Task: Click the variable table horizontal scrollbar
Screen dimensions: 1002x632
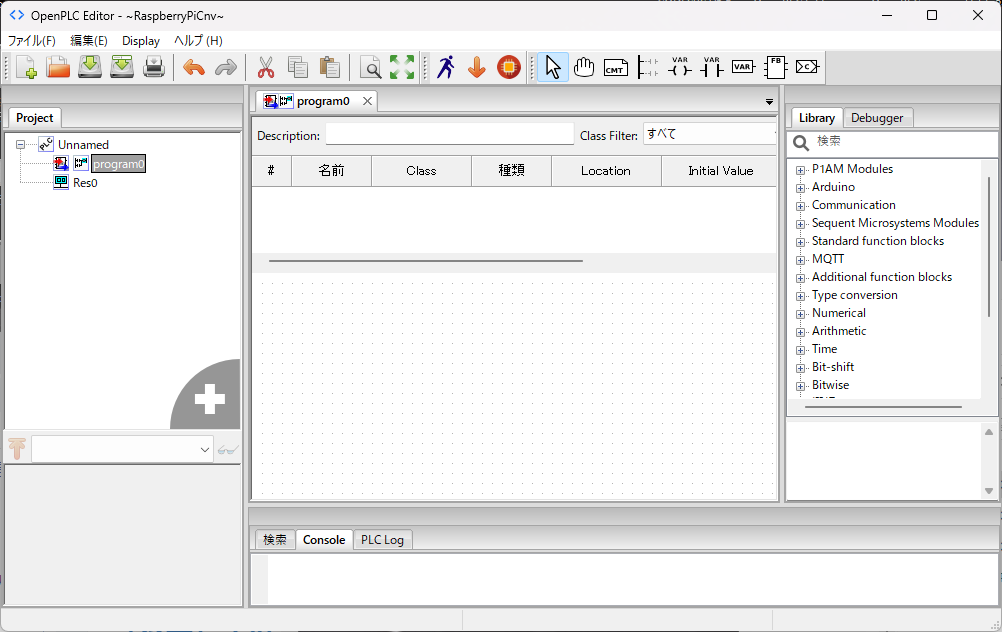Action: click(x=426, y=261)
